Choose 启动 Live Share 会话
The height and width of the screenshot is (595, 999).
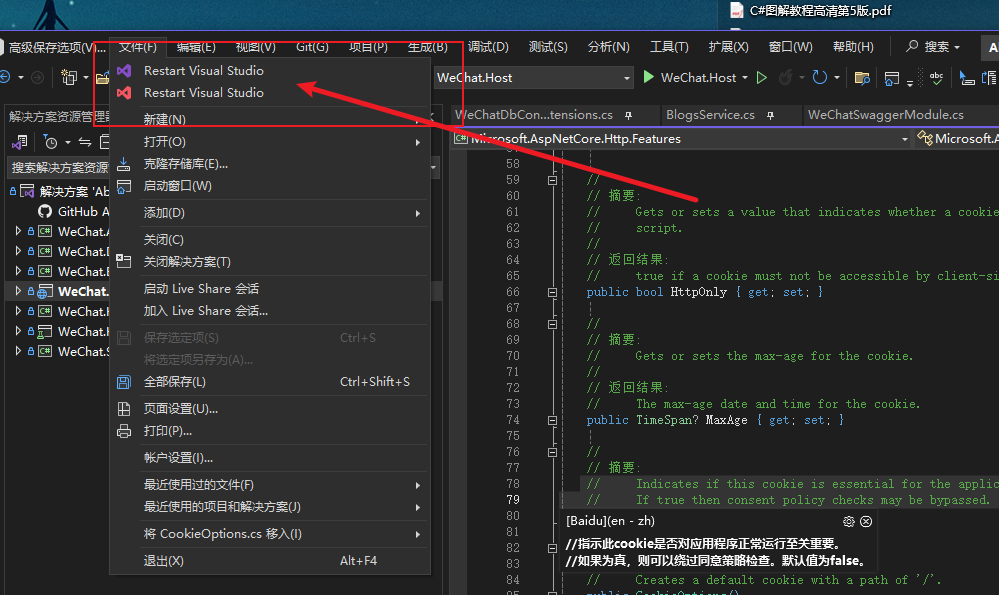click(x=270, y=289)
